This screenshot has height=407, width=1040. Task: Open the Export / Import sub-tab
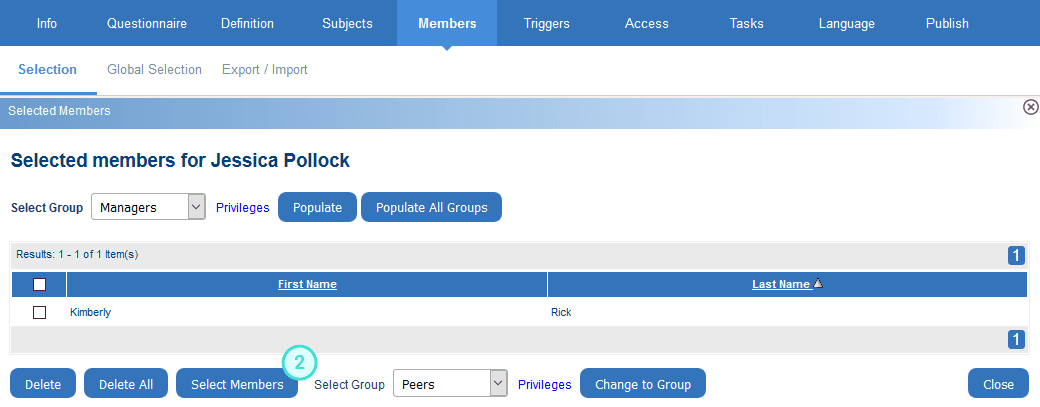(265, 70)
